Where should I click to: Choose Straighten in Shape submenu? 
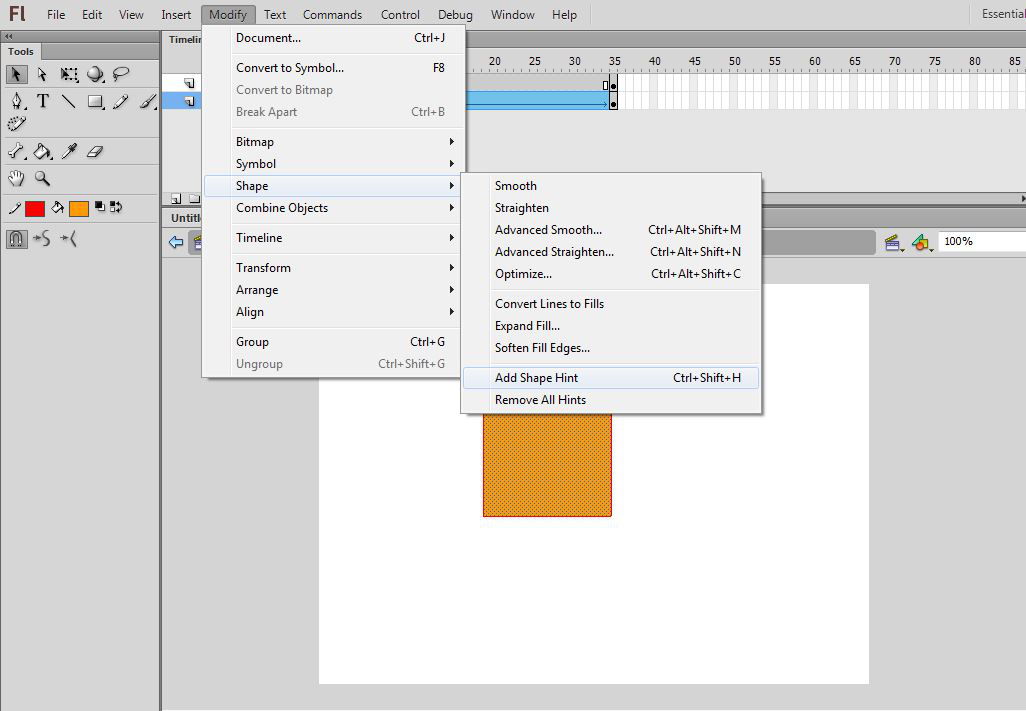coord(611,208)
